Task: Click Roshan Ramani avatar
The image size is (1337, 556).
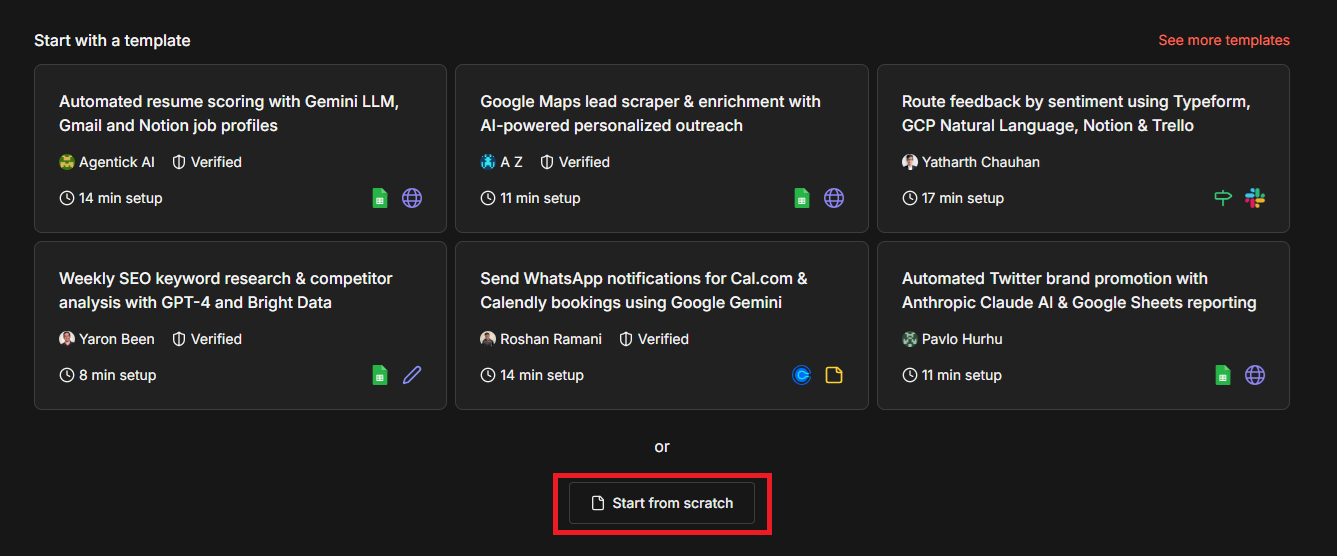Action: pyautogui.click(x=488, y=339)
